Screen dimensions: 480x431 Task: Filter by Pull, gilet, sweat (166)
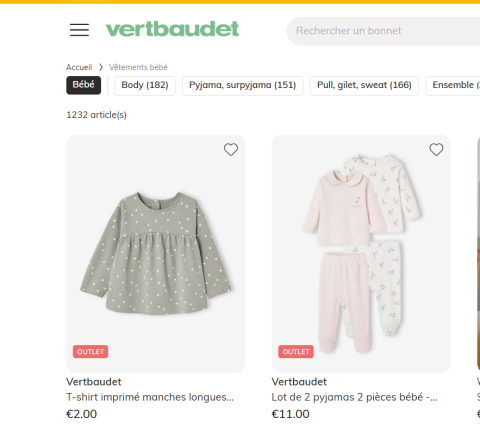click(x=364, y=86)
